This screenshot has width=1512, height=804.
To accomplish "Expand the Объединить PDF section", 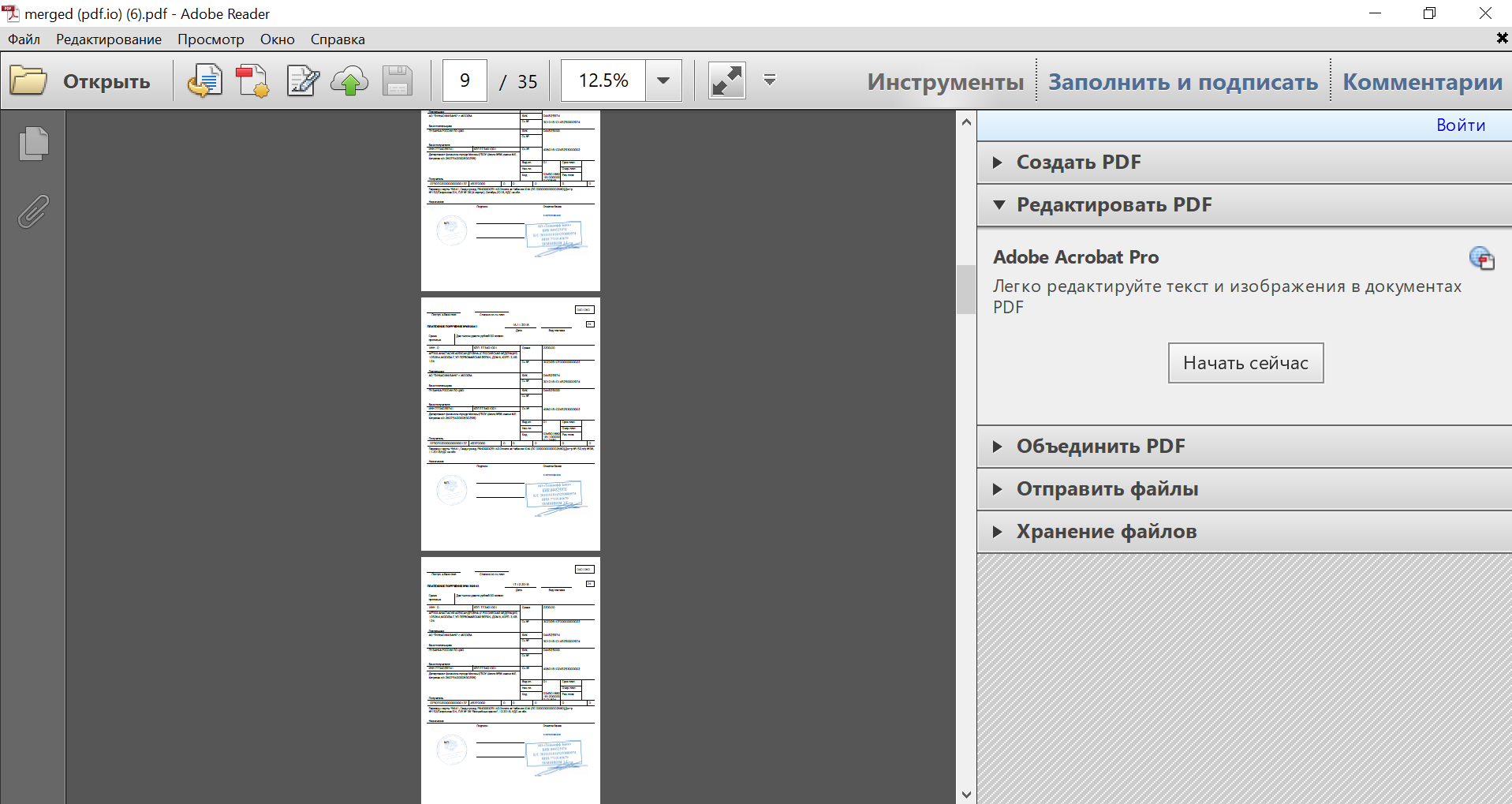I will click(x=1244, y=447).
